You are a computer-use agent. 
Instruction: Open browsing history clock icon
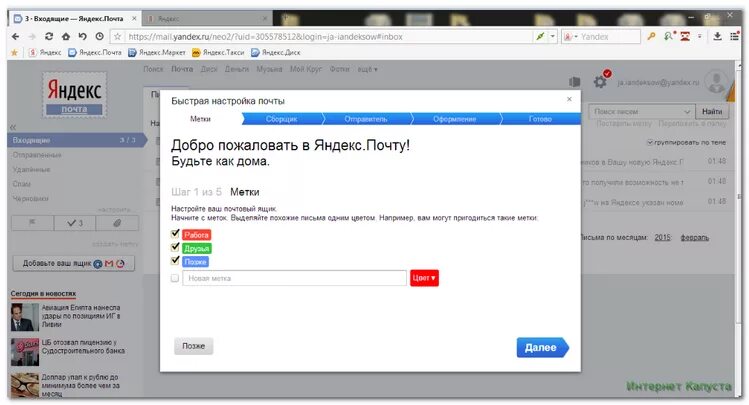pyautogui.click(x=99, y=37)
